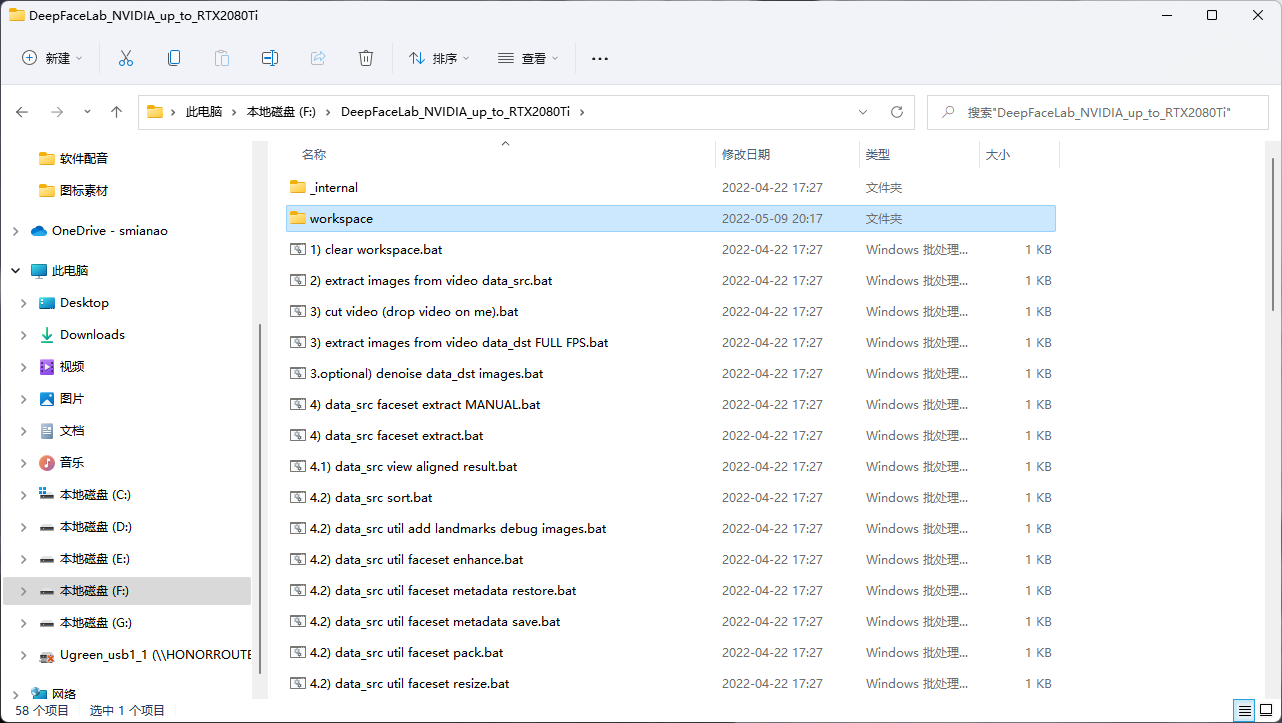Go forward with the right arrow button
The image size is (1282, 723).
pyautogui.click(x=57, y=112)
